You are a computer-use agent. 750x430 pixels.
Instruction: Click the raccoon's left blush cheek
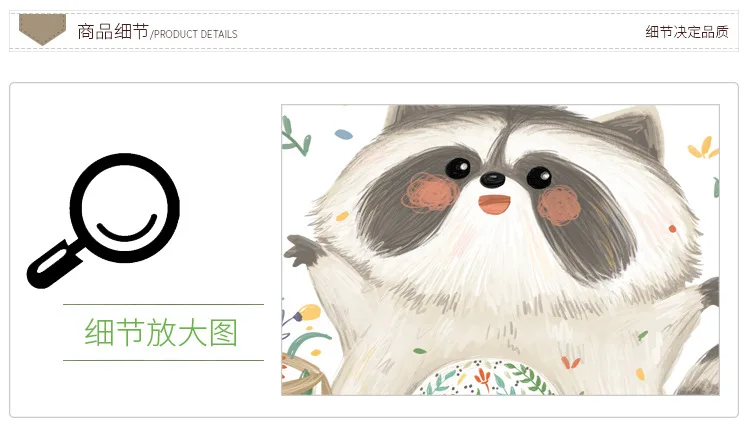(430, 192)
